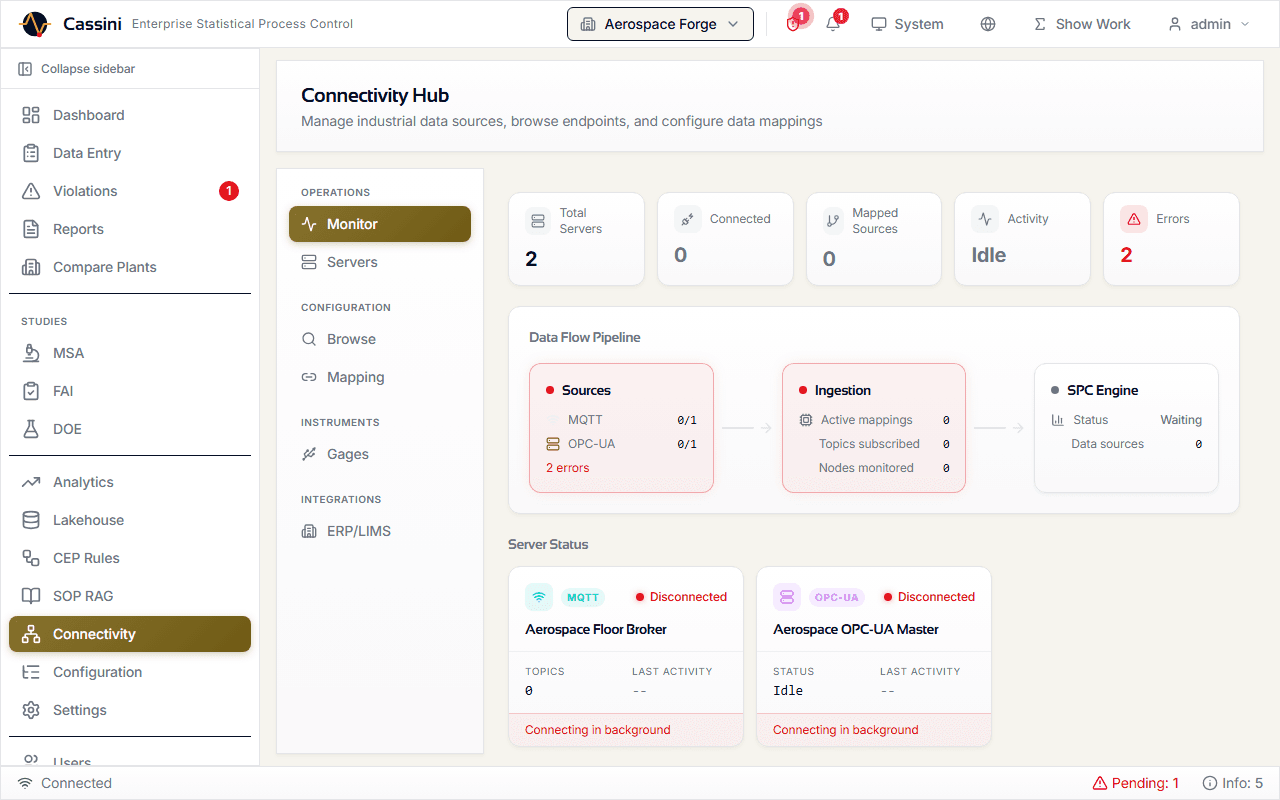Open the admin user menu
This screenshot has height=800, width=1280.
[x=1209, y=24]
